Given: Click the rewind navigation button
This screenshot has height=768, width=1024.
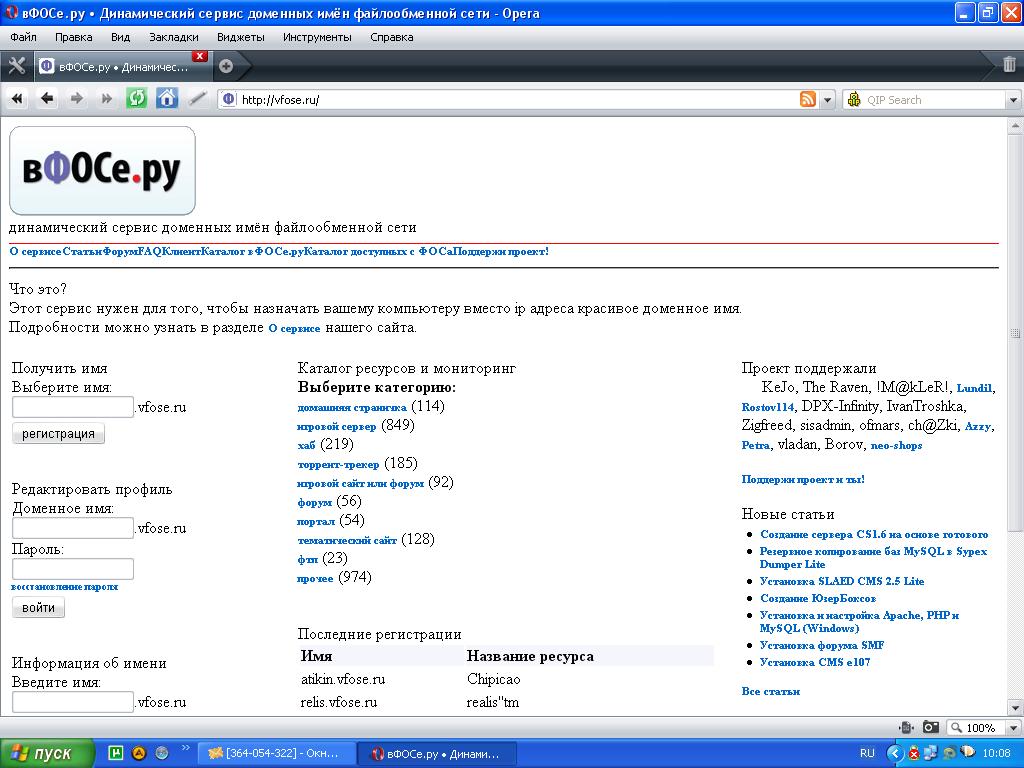Looking at the screenshot, I should (x=17, y=98).
